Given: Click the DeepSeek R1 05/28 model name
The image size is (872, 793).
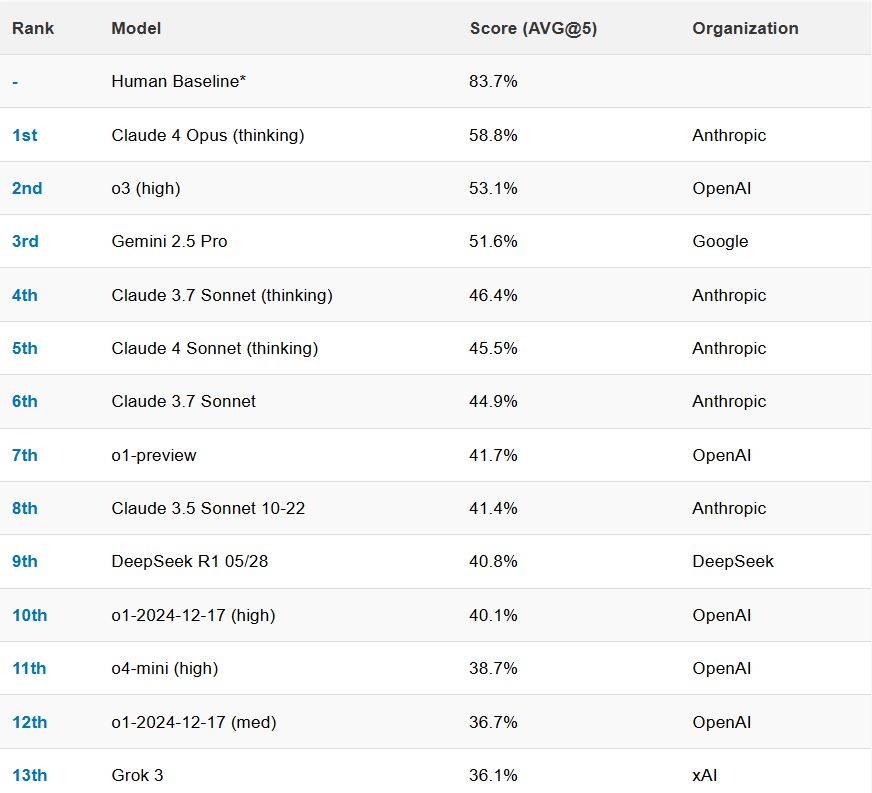Looking at the screenshot, I should click(x=190, y=561).
